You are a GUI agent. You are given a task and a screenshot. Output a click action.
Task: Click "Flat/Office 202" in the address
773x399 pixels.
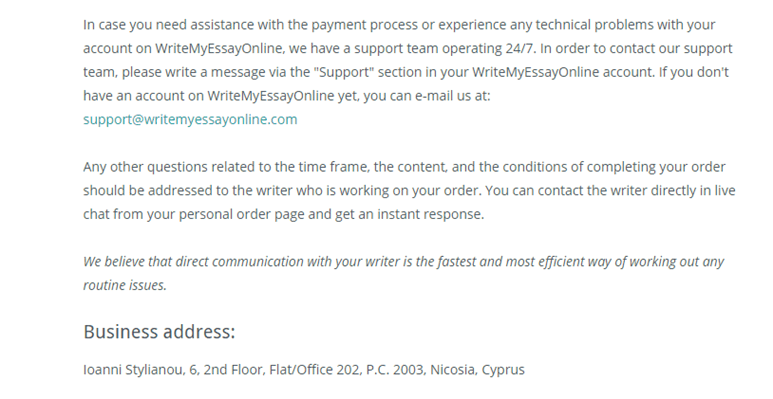coord(314,370)
